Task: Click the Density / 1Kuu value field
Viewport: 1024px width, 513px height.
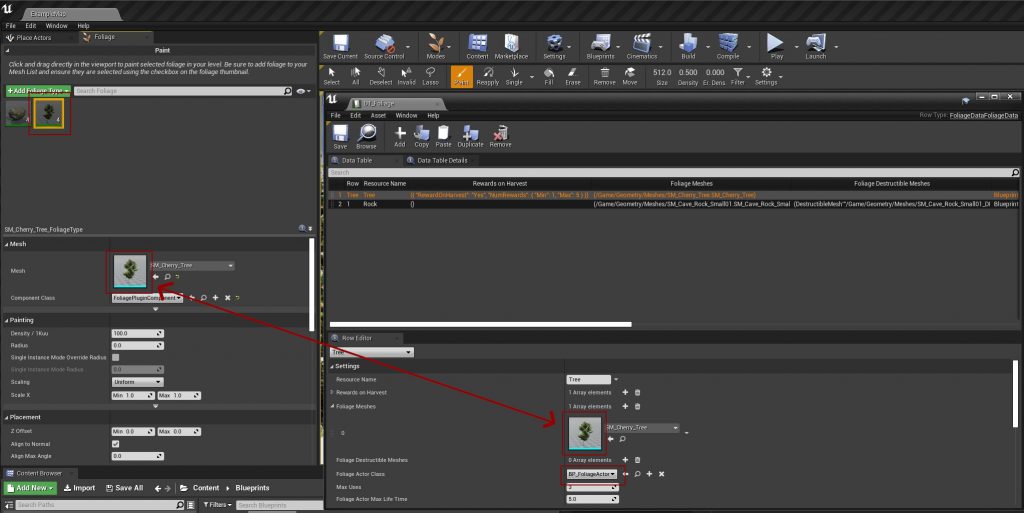Action: pos(137,334)
